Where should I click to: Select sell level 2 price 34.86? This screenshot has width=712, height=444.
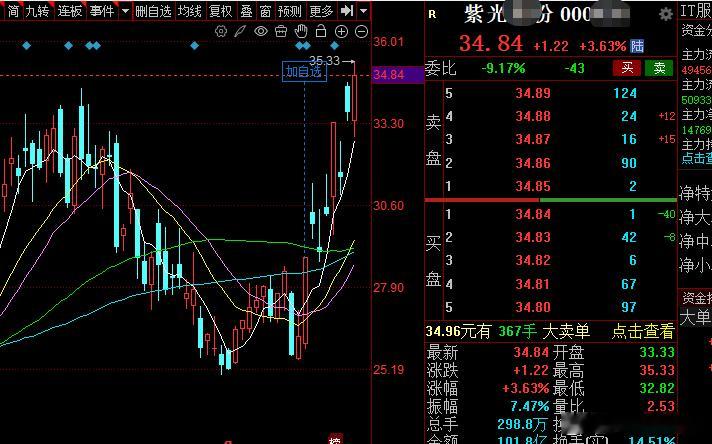533,163
